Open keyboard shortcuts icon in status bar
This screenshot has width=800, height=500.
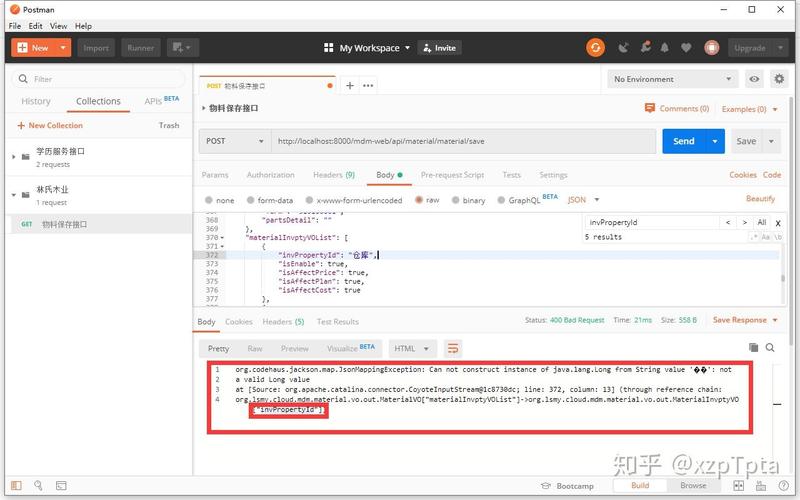pos(761,486)
